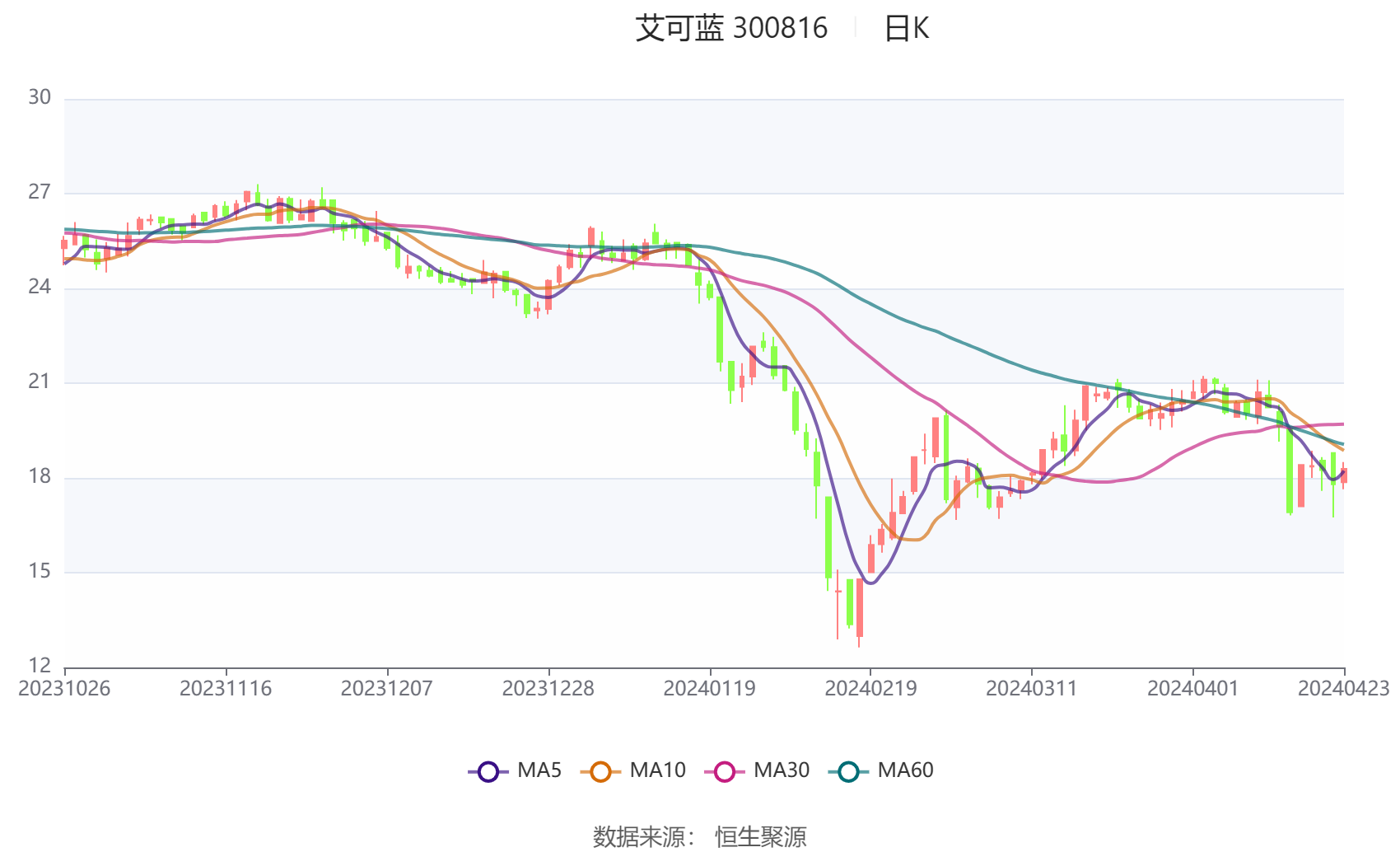Click the x-axis date 20240219
Screen dimensions: 1400x852
[x=870, y=689]
